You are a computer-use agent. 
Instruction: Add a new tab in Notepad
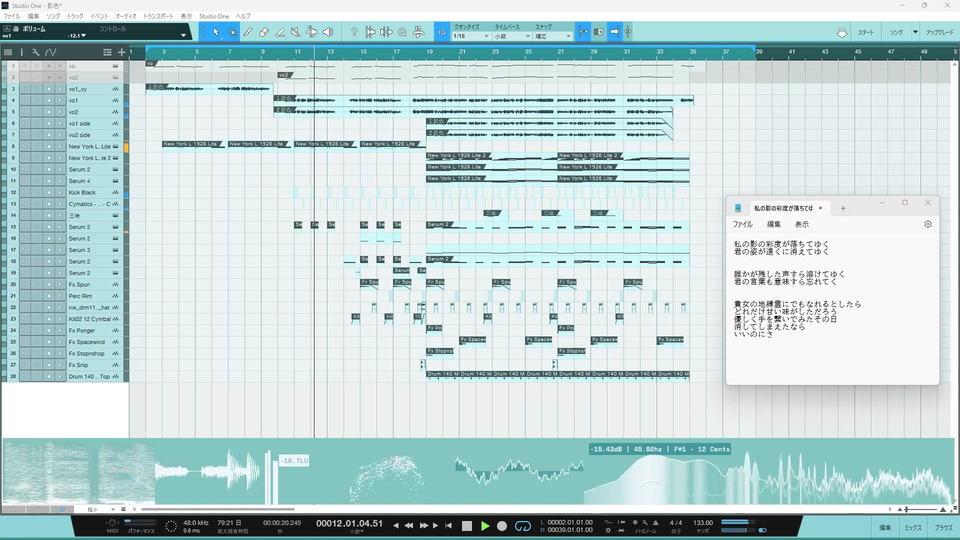point(843,208)
